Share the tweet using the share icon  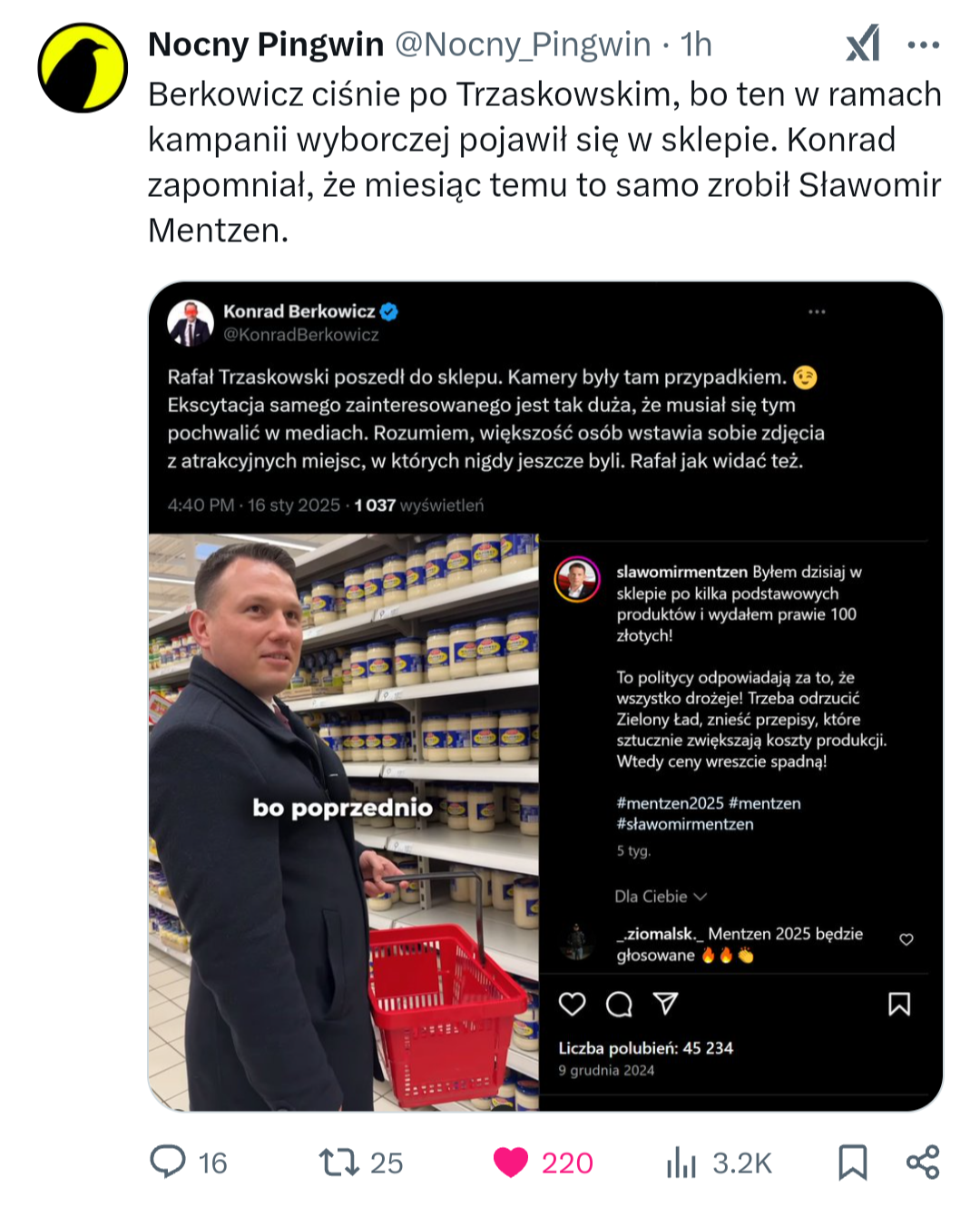923,1163
